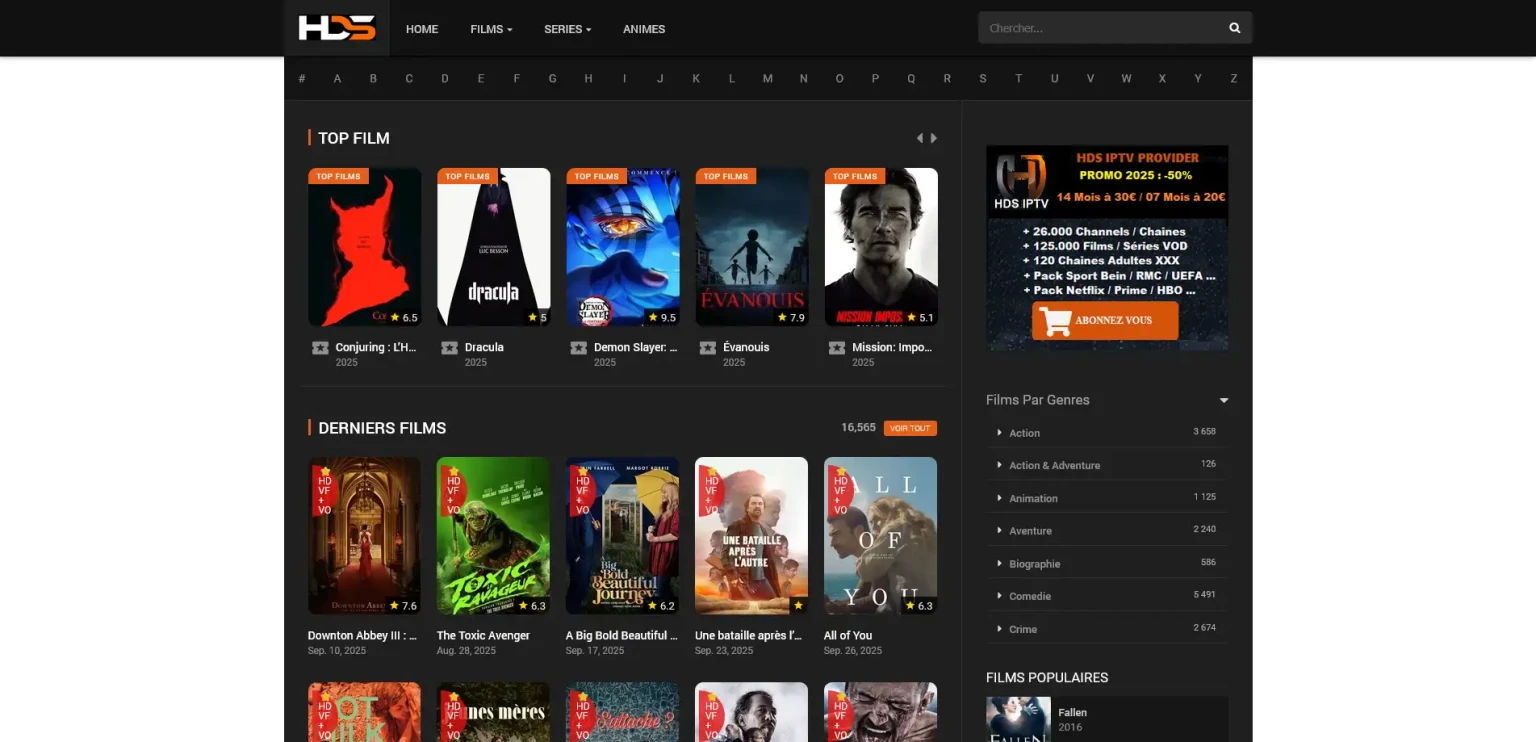The width and height of the screenshot is (1536, 742).
Task: Show next Top Film slide arrow
Action: pos(934,138)
